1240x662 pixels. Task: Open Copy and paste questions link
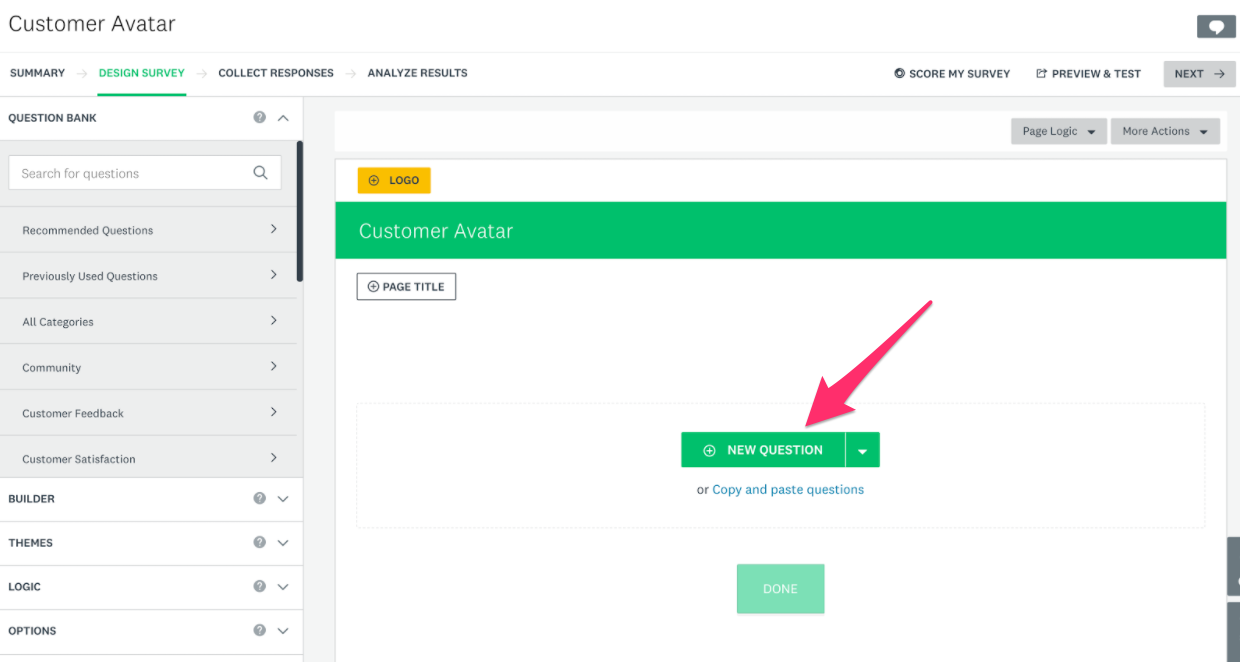(x=788, y=490)
